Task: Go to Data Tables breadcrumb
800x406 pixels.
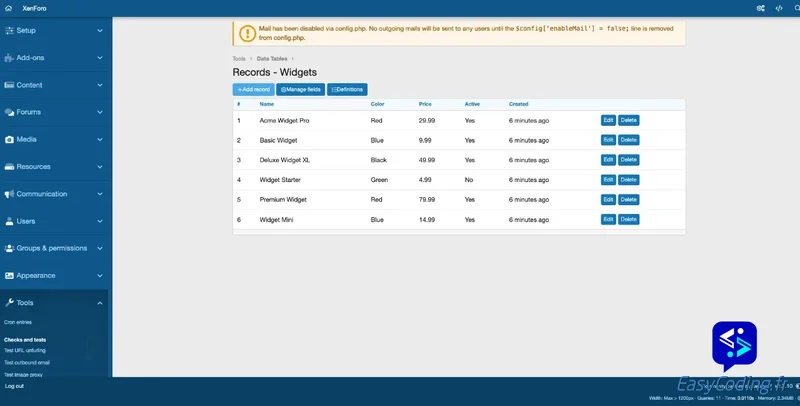Action: point(271,59)
